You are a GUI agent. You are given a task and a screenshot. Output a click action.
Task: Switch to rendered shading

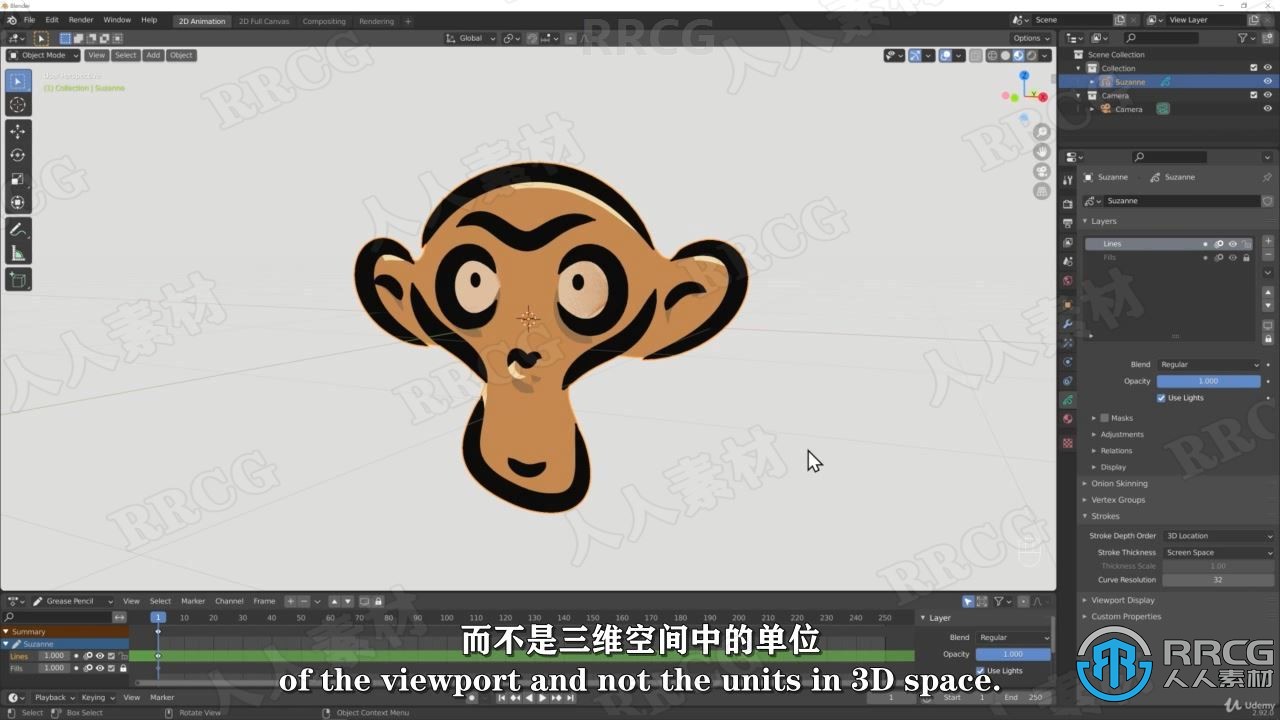(x=1031, y=55)
